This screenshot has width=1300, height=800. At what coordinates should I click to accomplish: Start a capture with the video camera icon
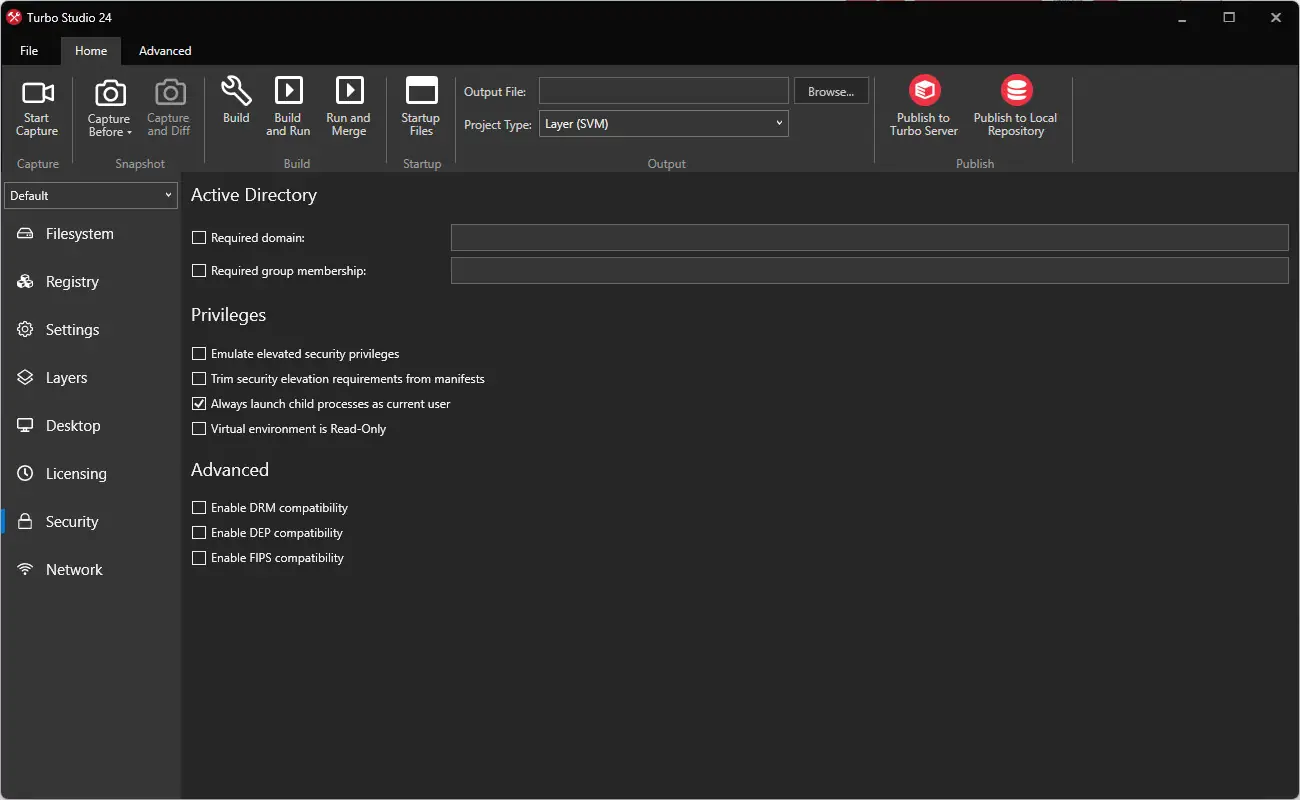tap(38, 93)
